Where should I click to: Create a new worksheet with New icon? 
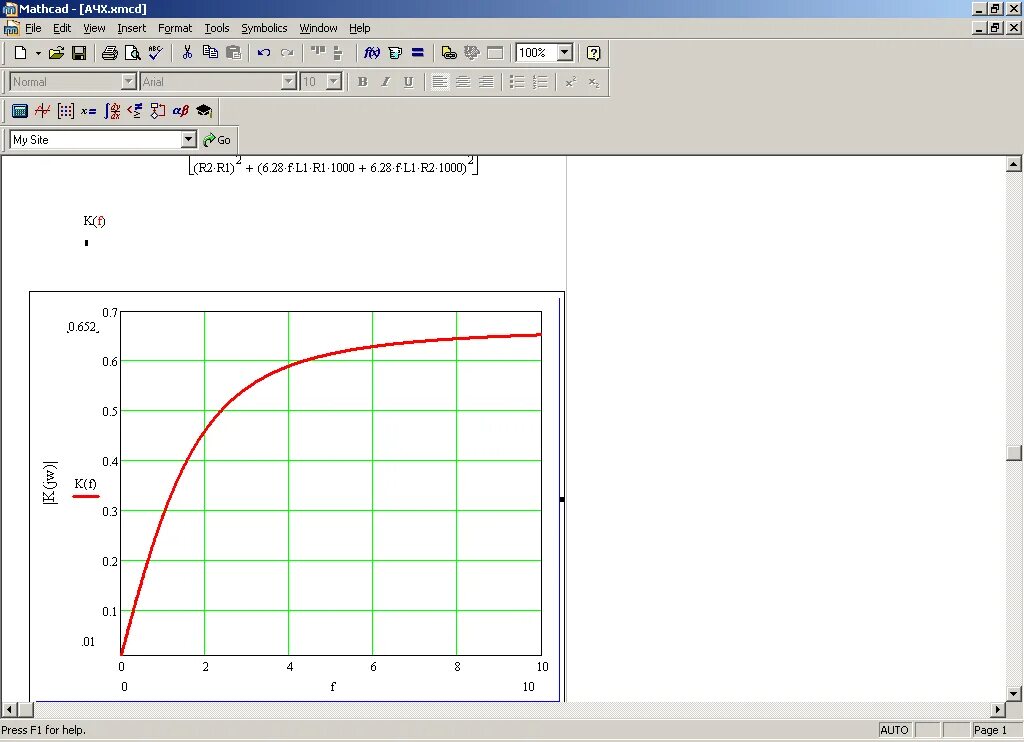20,53
